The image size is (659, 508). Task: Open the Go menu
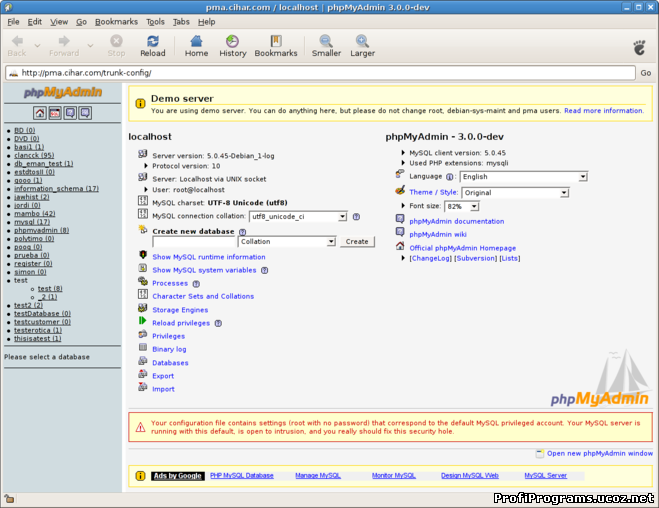tap(81, 22)
